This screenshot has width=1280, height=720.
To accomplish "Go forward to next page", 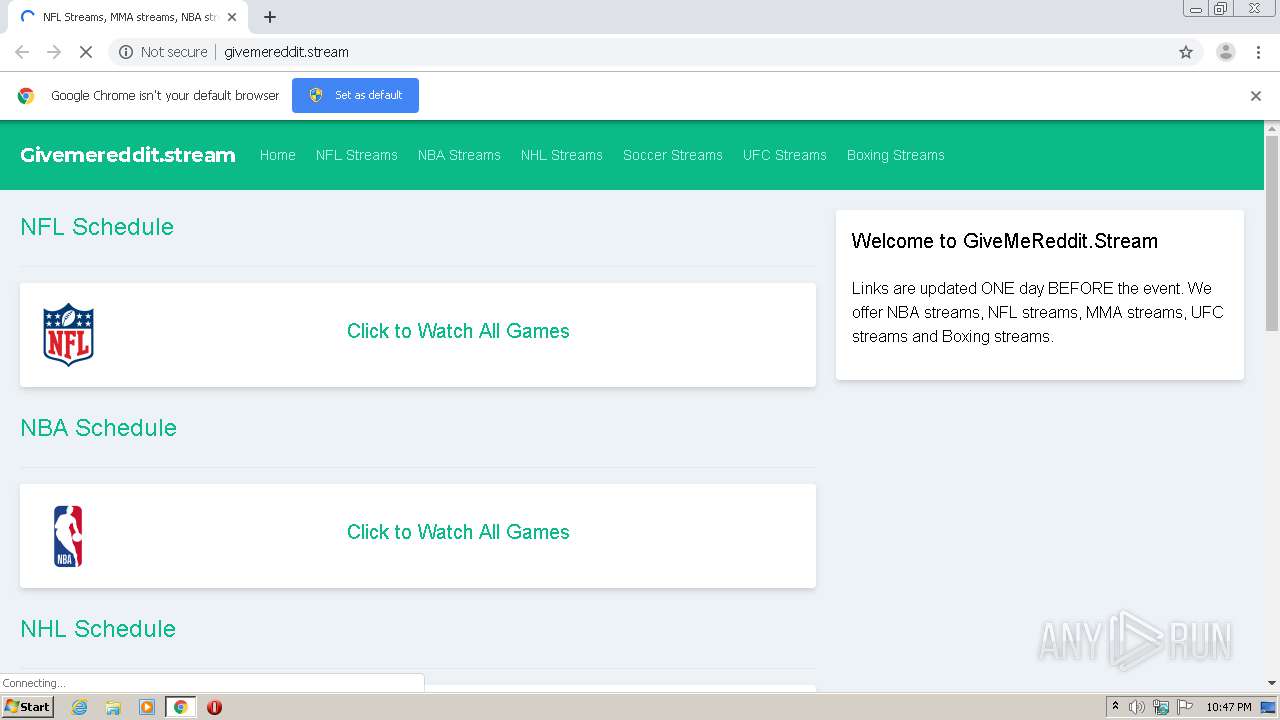I will (x=54, y=52).
